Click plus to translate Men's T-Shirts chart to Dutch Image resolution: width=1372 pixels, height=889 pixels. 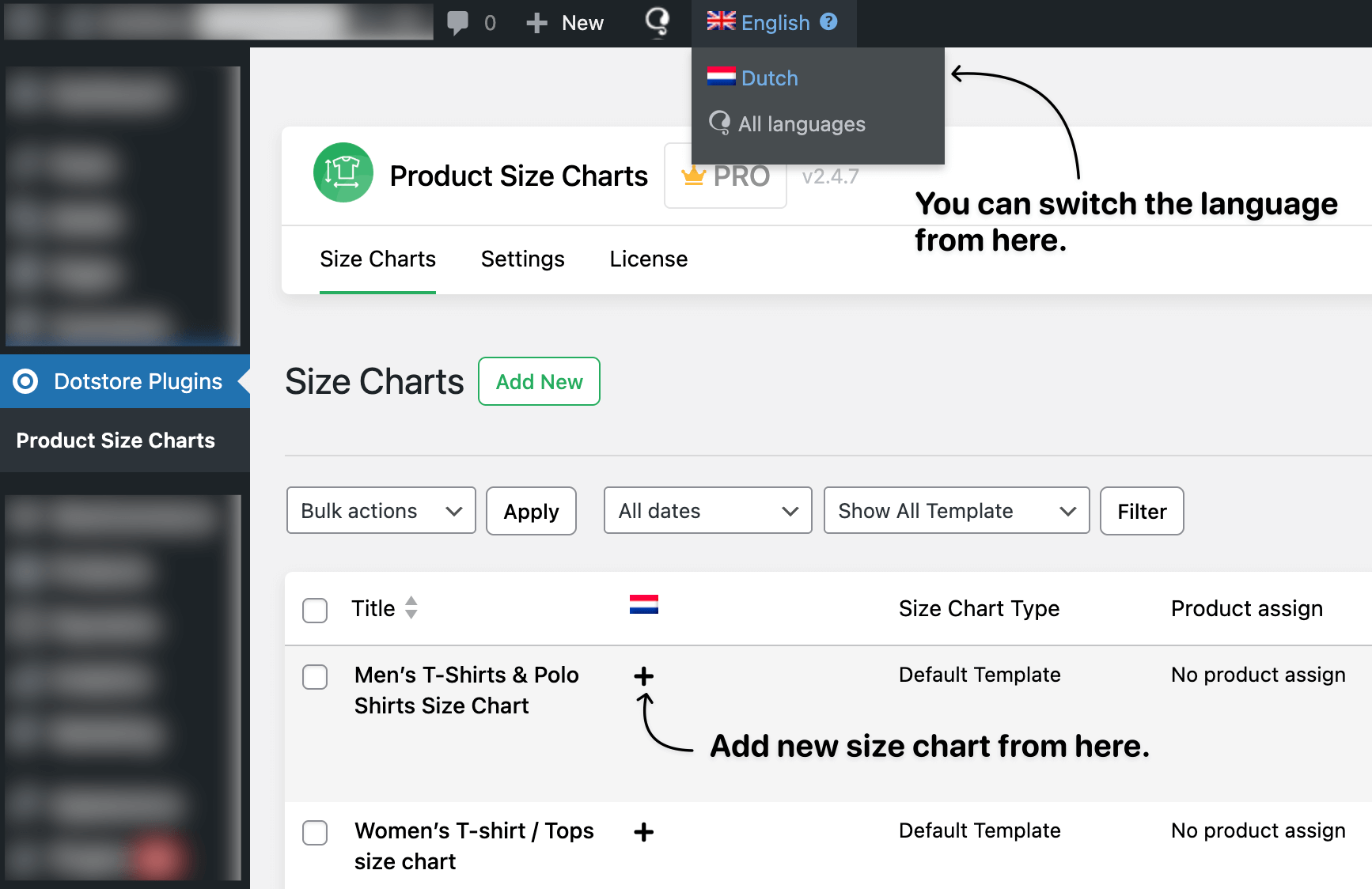(x=644, y=676)
